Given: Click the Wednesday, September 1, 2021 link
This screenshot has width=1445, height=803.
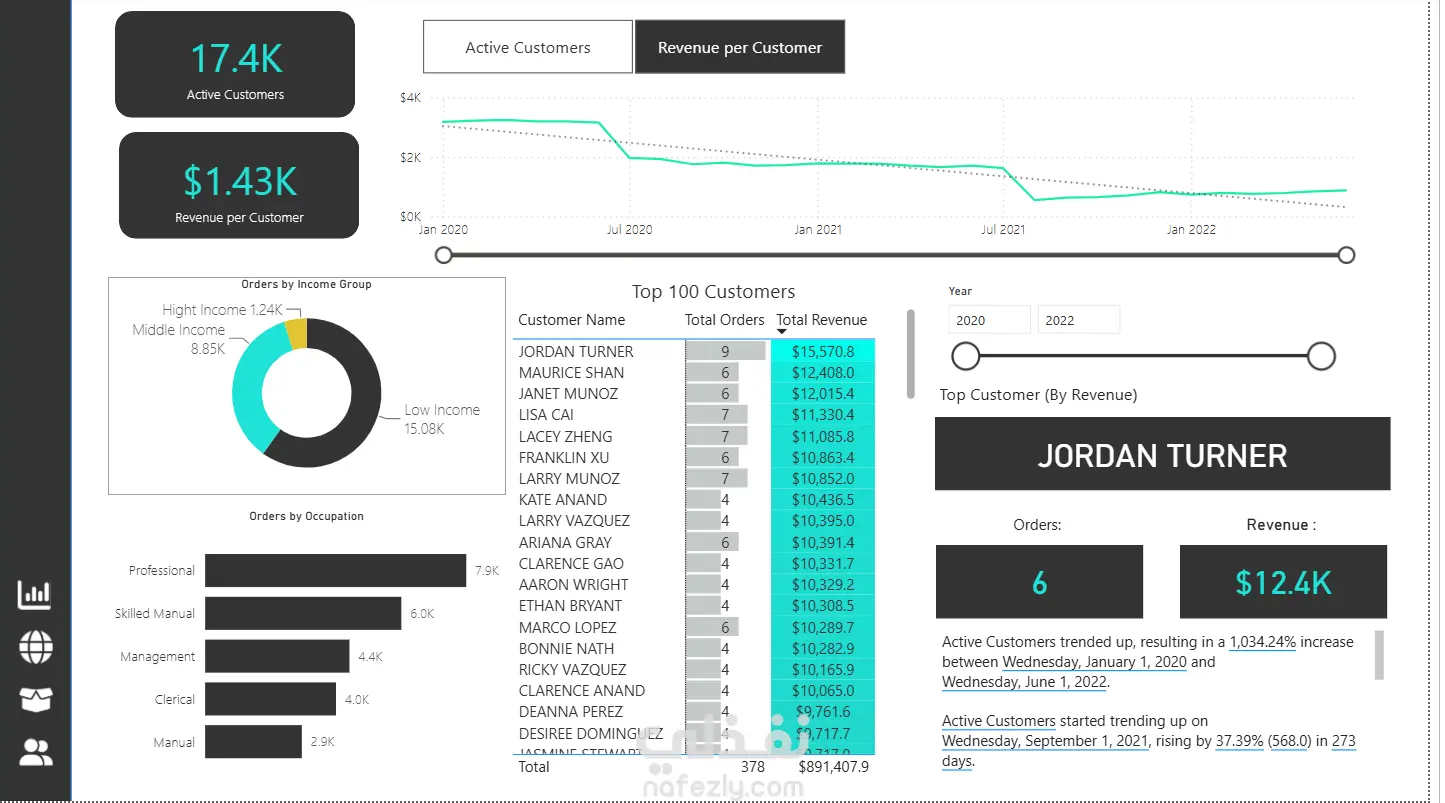Looking at the screenshot, I should 1046,741.
